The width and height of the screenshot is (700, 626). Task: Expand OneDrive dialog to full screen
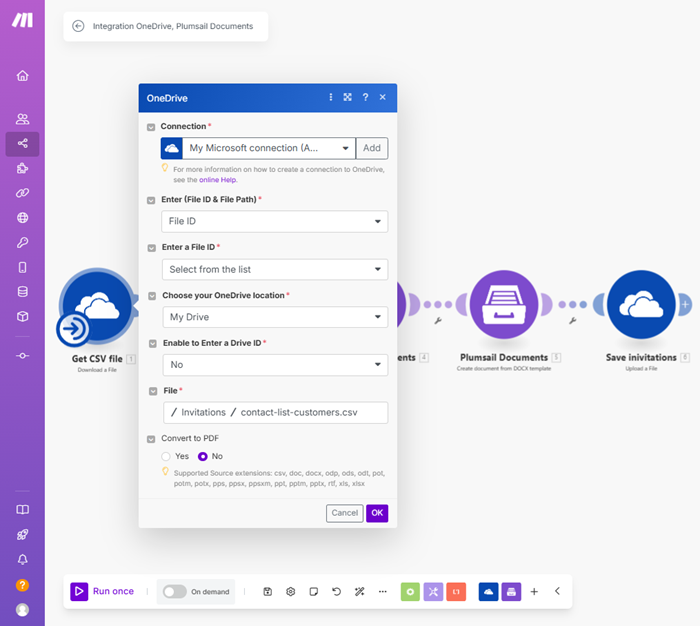tap(347, 97)
